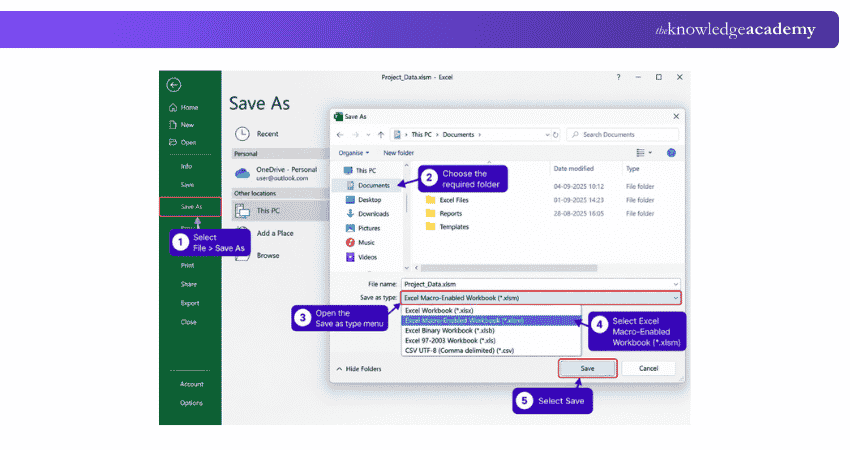Click the Search Documents box

622,134
